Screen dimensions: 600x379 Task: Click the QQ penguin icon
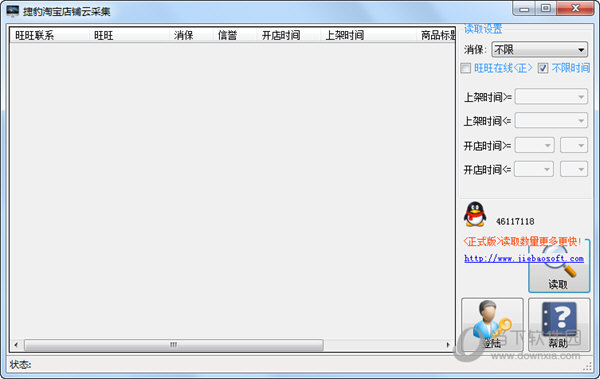[475, 214]
